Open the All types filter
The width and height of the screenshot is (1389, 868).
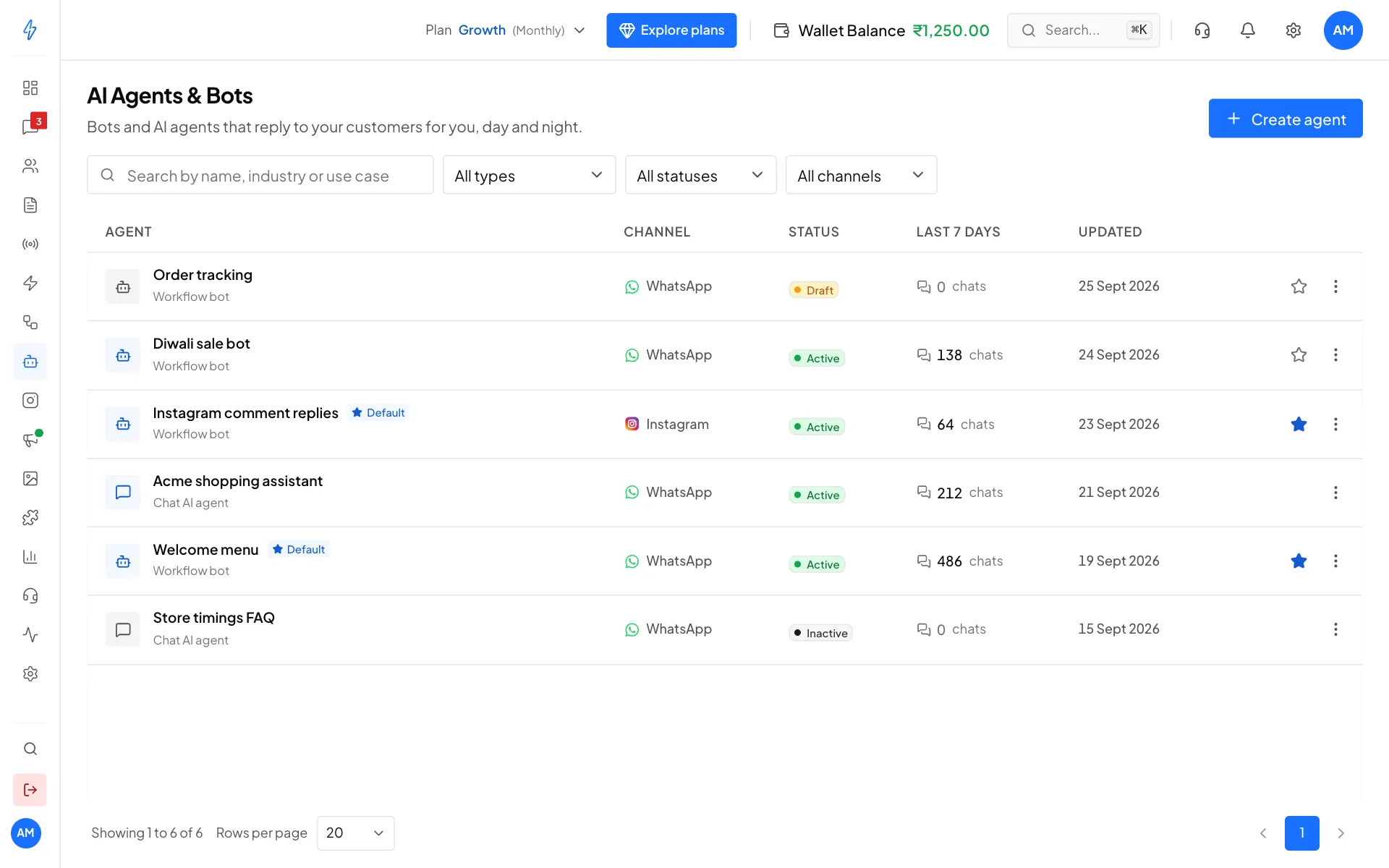coord(529,175)
